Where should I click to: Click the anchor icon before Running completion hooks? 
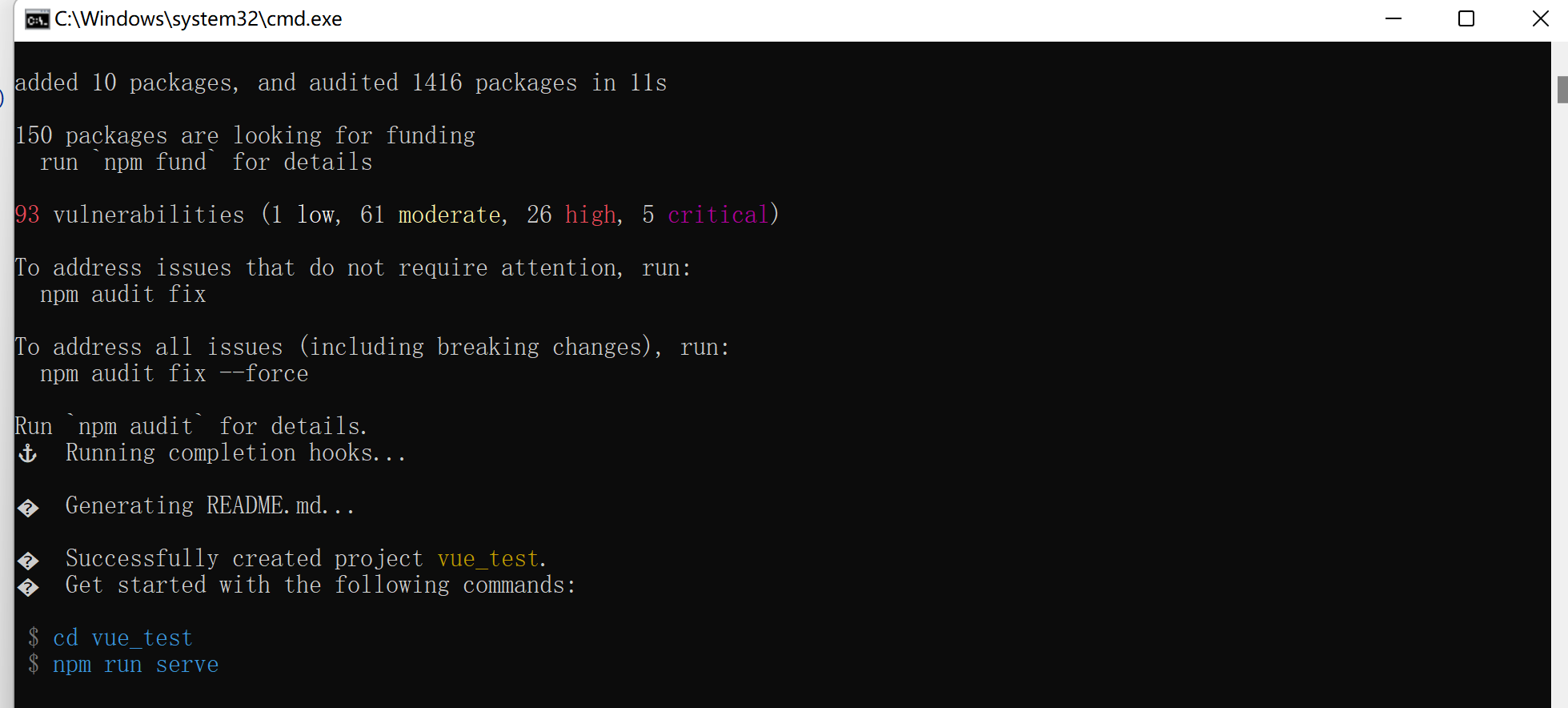click(x=28, y=454)
